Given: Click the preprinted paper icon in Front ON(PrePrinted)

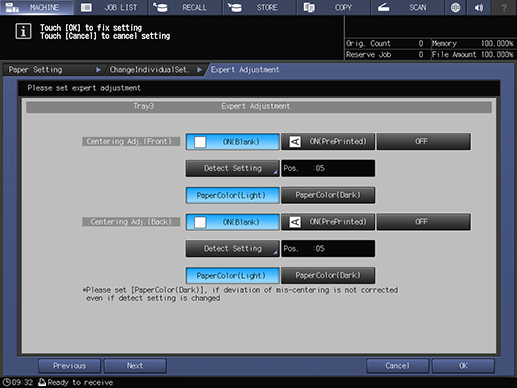Looking at the screenshot, I should click(x=295, y=142).
